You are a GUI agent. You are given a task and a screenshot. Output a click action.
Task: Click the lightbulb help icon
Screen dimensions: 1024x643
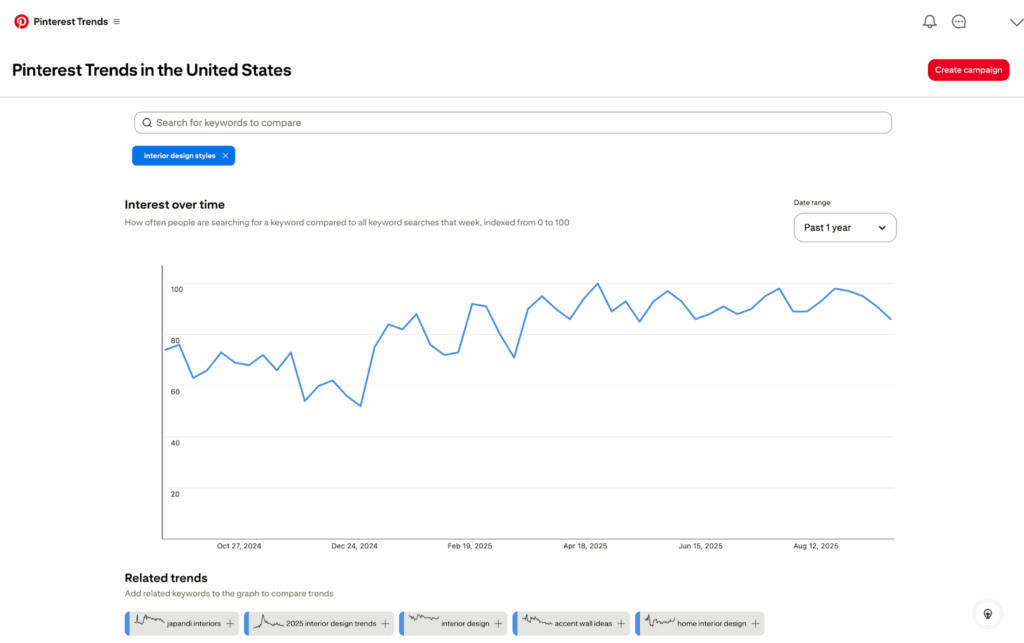pos(987,613)
